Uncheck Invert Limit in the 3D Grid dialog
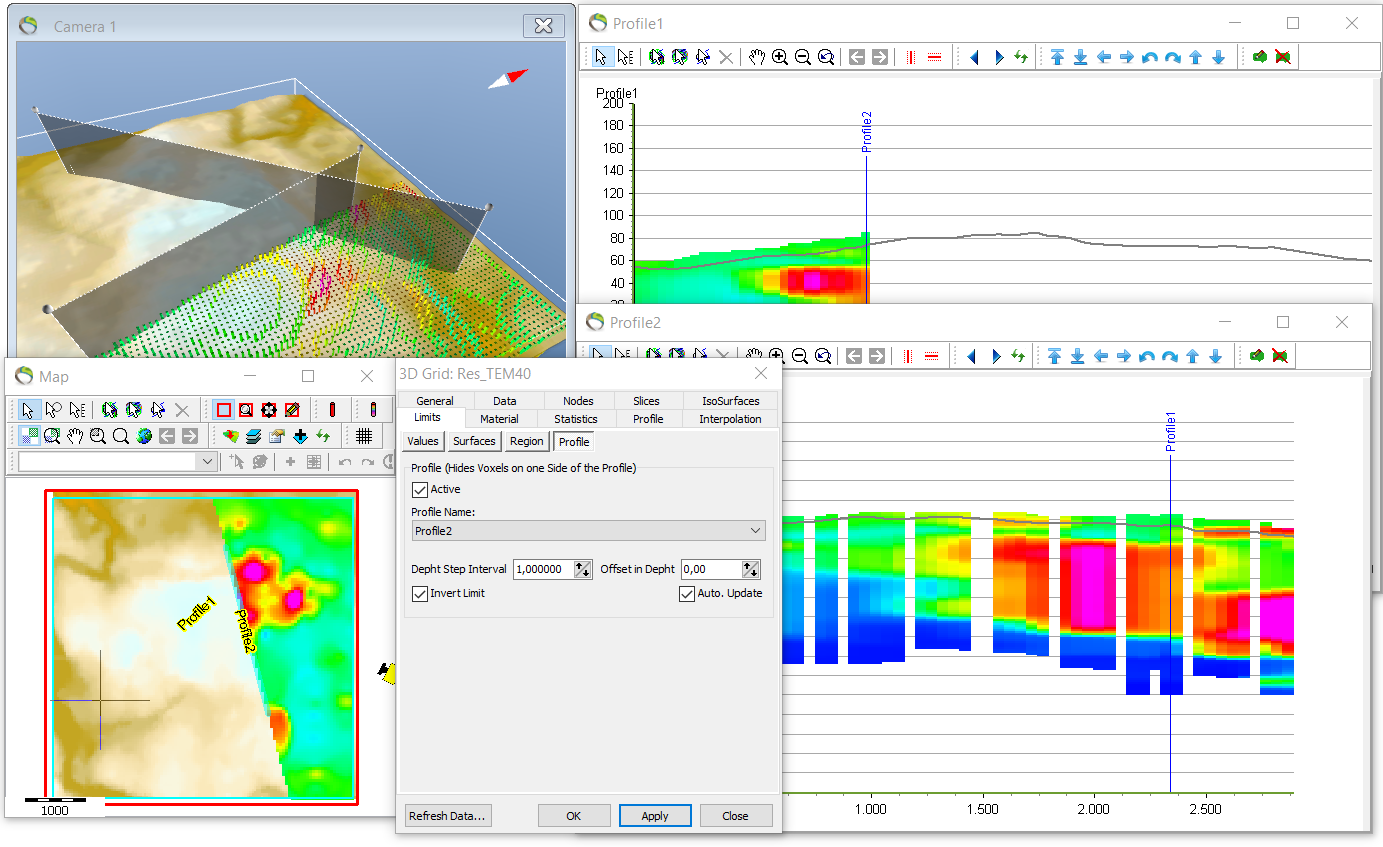Screen dimensions: 1383x847 [x=420, y=593]
